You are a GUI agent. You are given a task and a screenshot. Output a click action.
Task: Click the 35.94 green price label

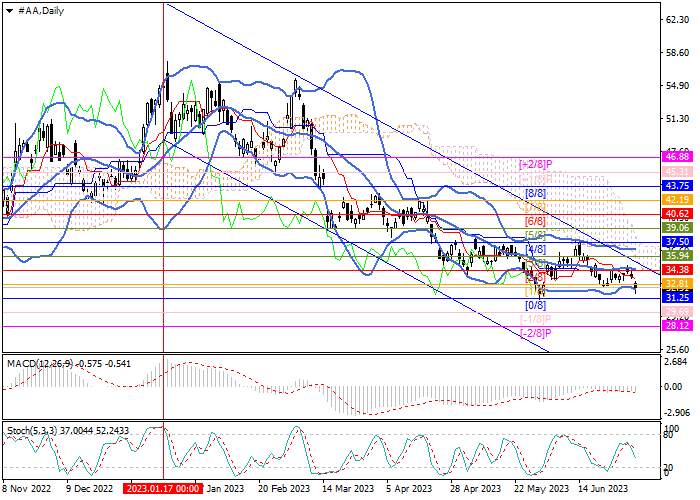click(x=678, y=256)
